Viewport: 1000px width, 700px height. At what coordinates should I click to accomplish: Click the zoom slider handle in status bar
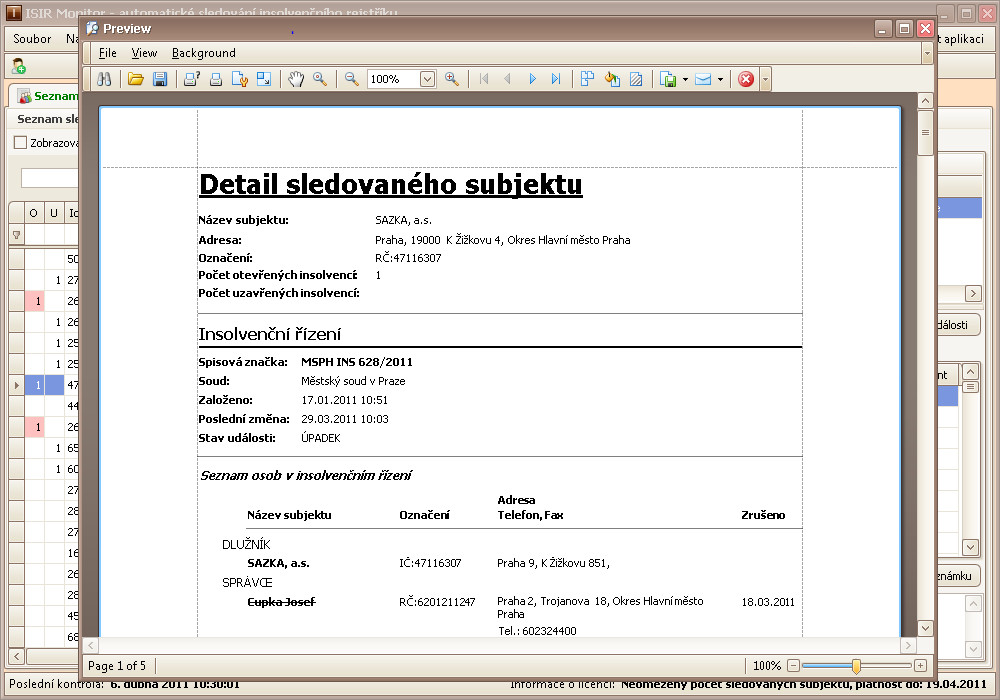click(856, 665)
